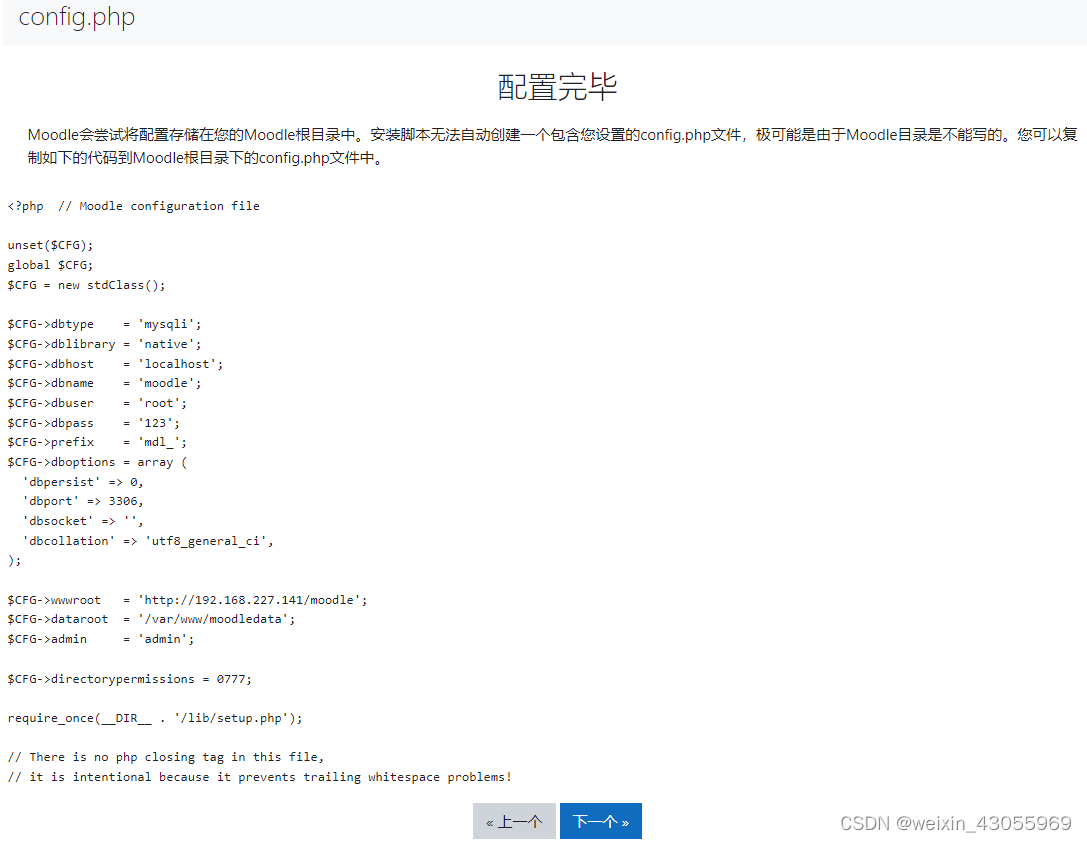1087x842 pixels.
Task: Click the $CFG->dbpass = '123' line
Action: pos(94,423)
